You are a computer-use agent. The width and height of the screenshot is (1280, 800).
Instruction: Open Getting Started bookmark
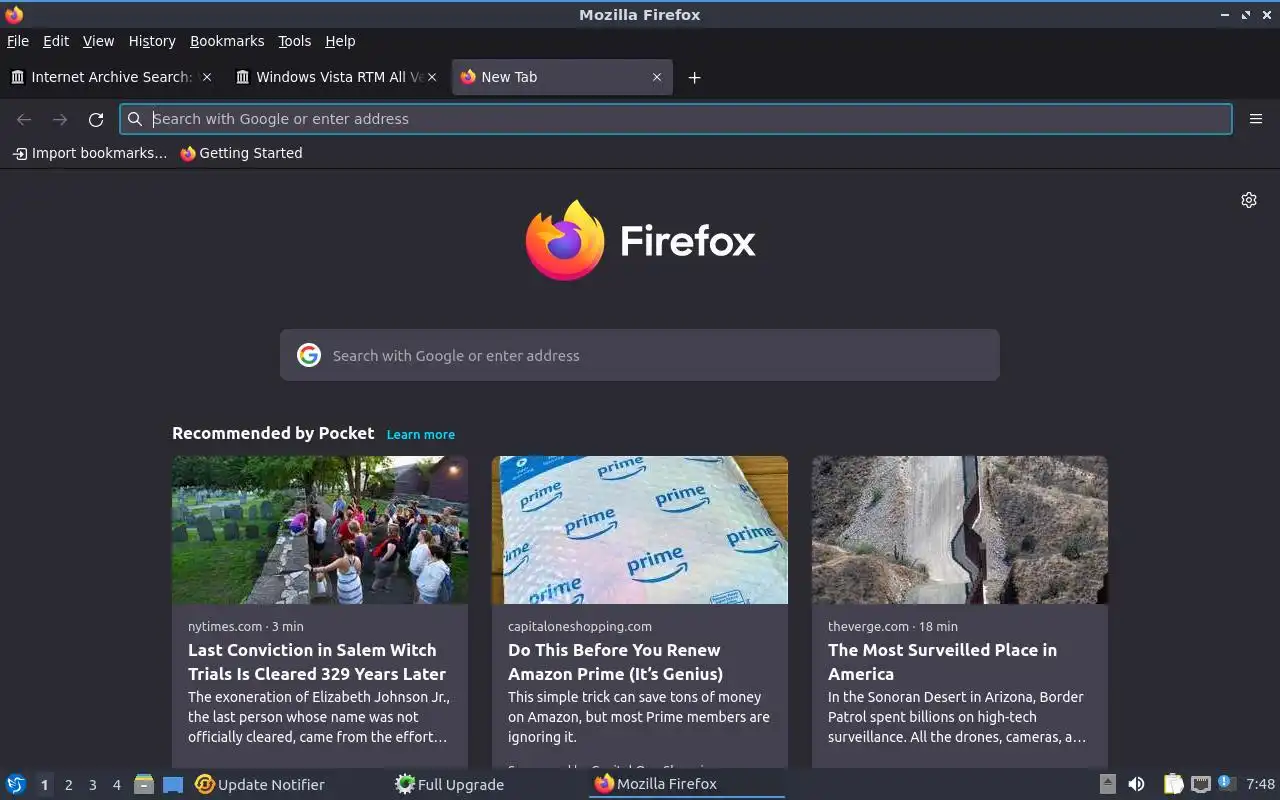click(x=241, y=153)
